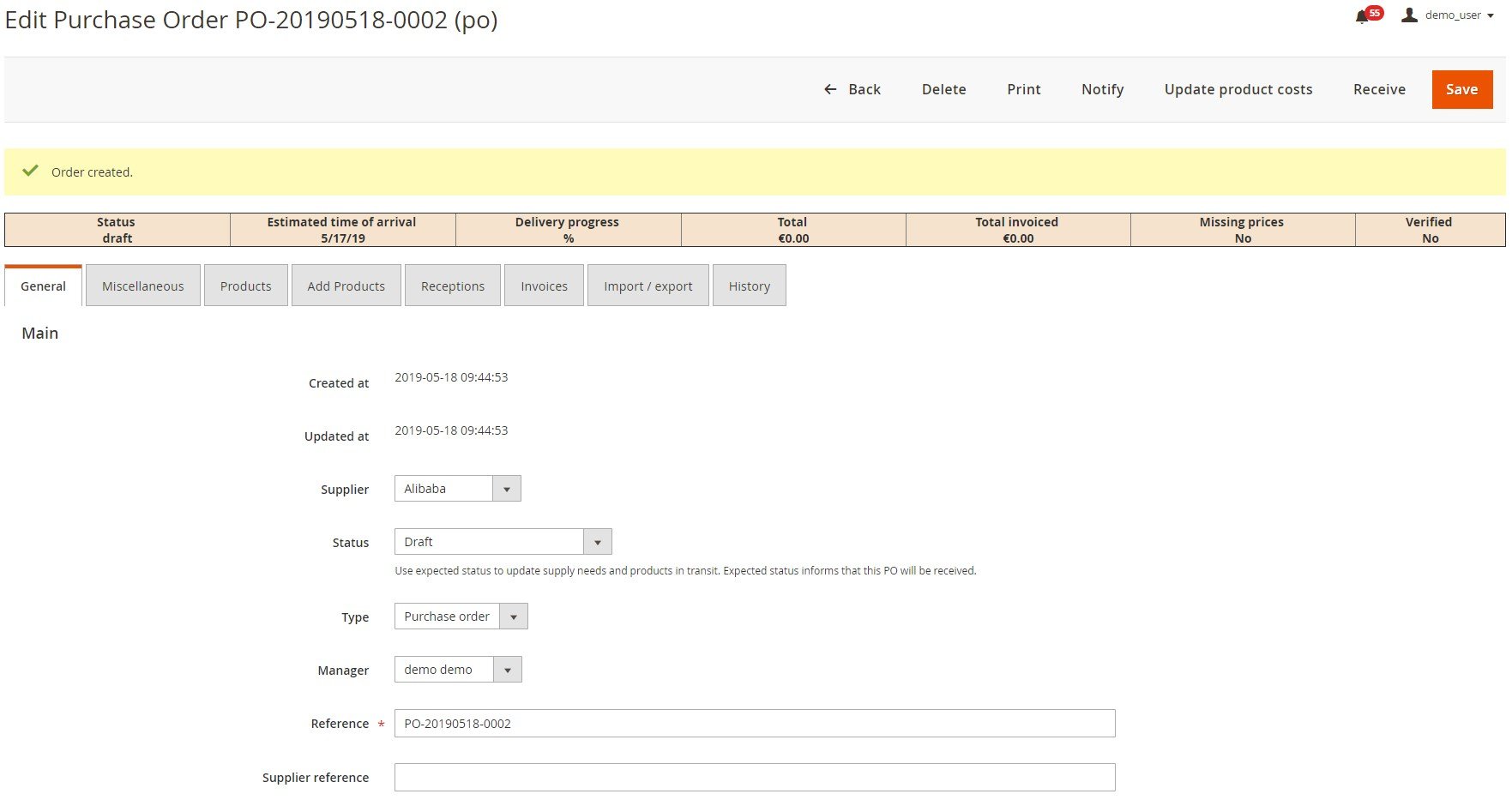The width and height of the screenshot is (1512, 800).
Task: Go back with the Back button
Action: coord(852,89)
